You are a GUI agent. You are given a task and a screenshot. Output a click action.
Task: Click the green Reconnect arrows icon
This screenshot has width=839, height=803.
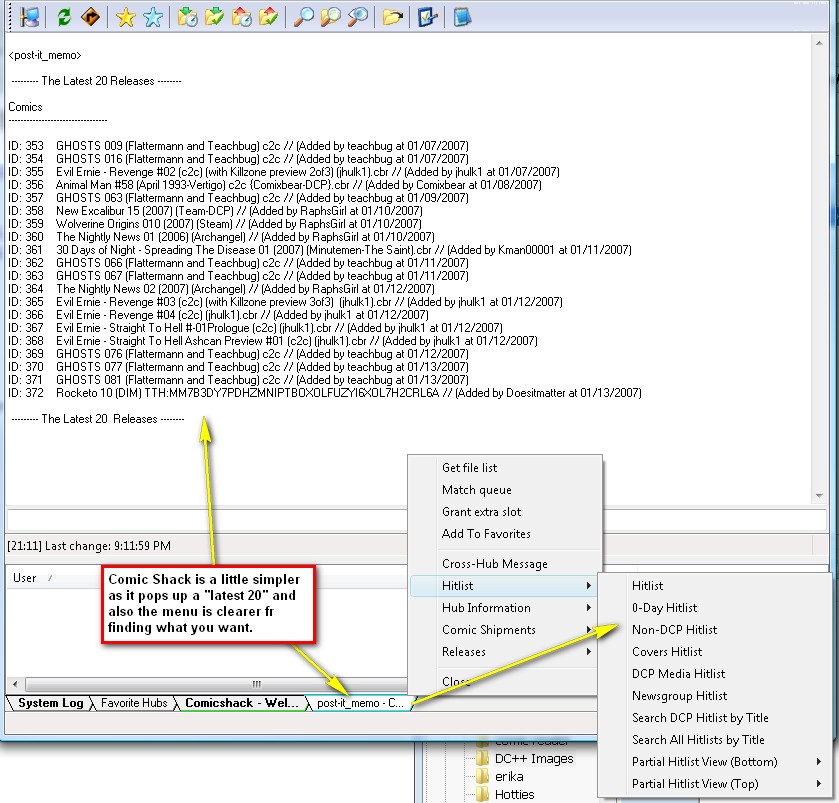coord(64,16)
